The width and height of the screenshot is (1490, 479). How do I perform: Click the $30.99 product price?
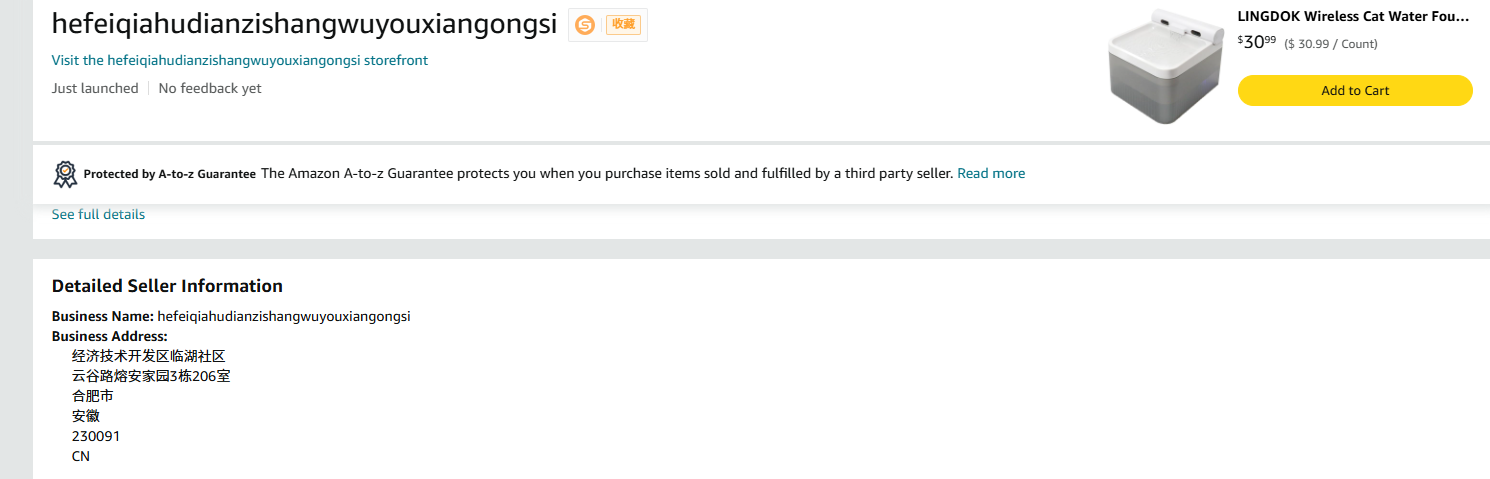click(1257, 42)
